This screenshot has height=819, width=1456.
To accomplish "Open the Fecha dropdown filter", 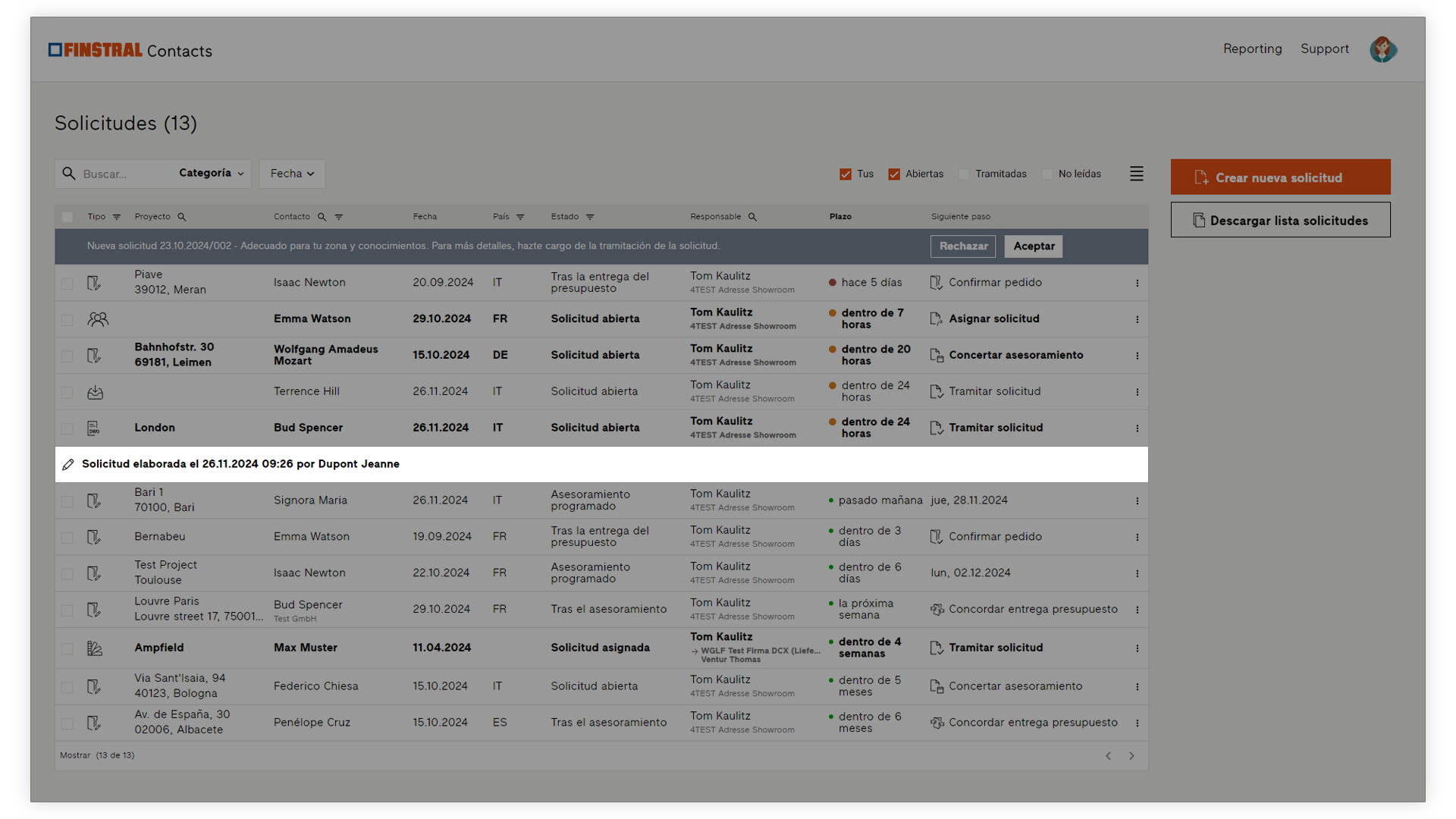I will (292, 174).
